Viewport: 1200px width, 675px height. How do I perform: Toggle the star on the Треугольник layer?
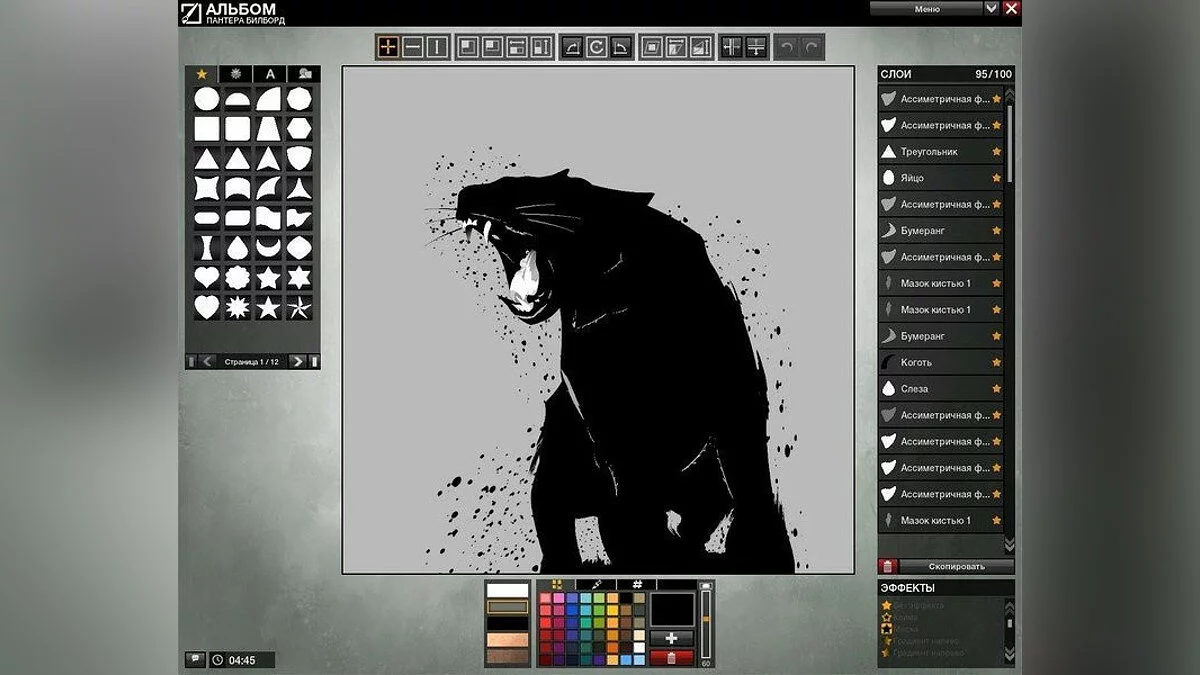click(996, 152)
